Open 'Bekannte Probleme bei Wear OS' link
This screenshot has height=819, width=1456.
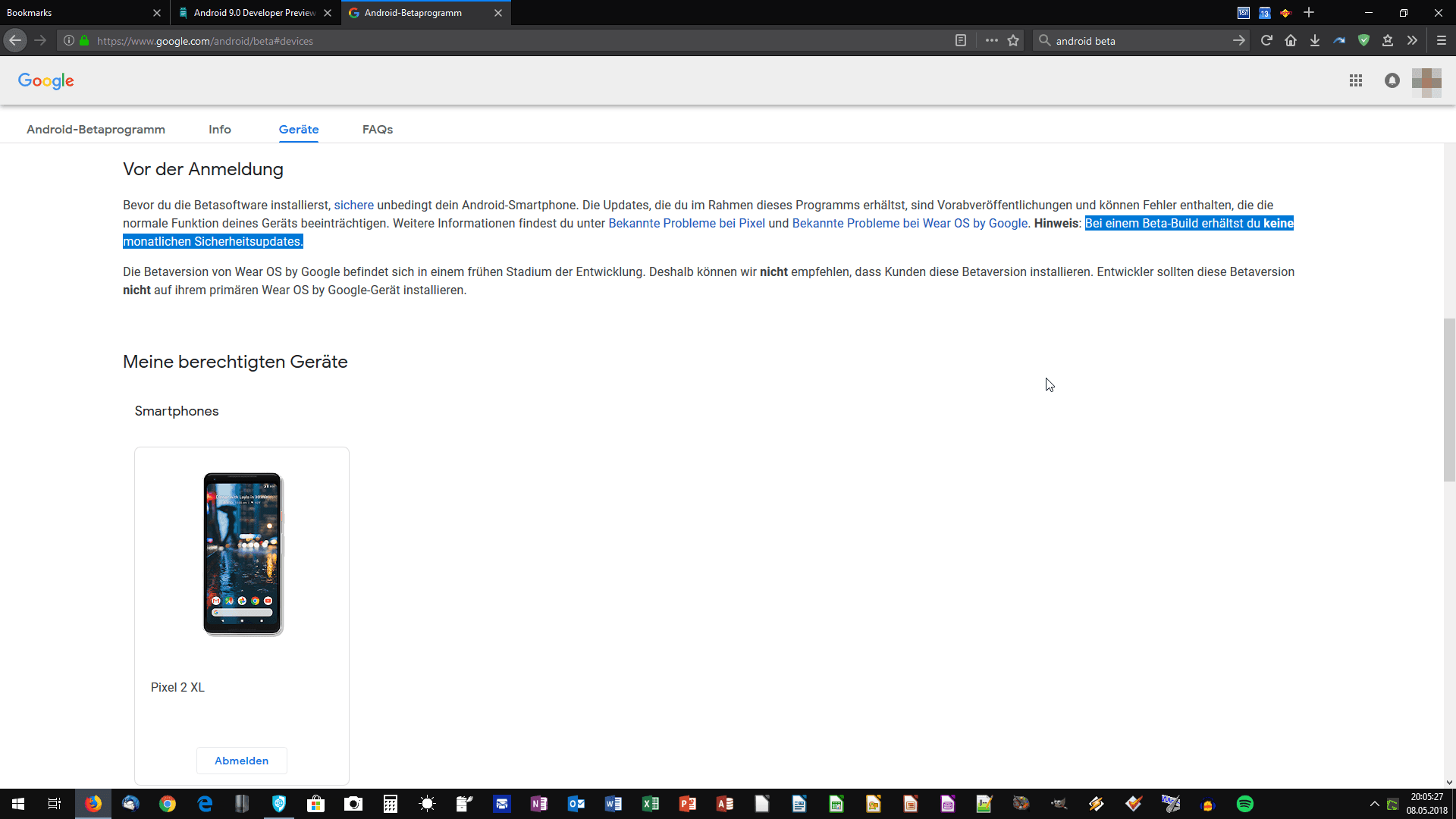click(x=910, y=224)
